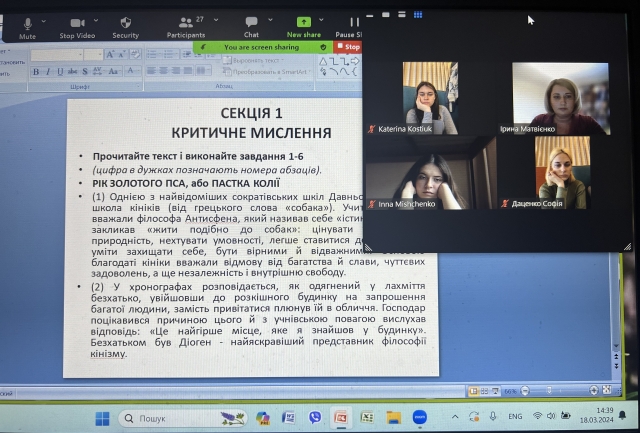640x433 pixels.
Task: Clear formatting with eraser icon
Action: point(135,54)
